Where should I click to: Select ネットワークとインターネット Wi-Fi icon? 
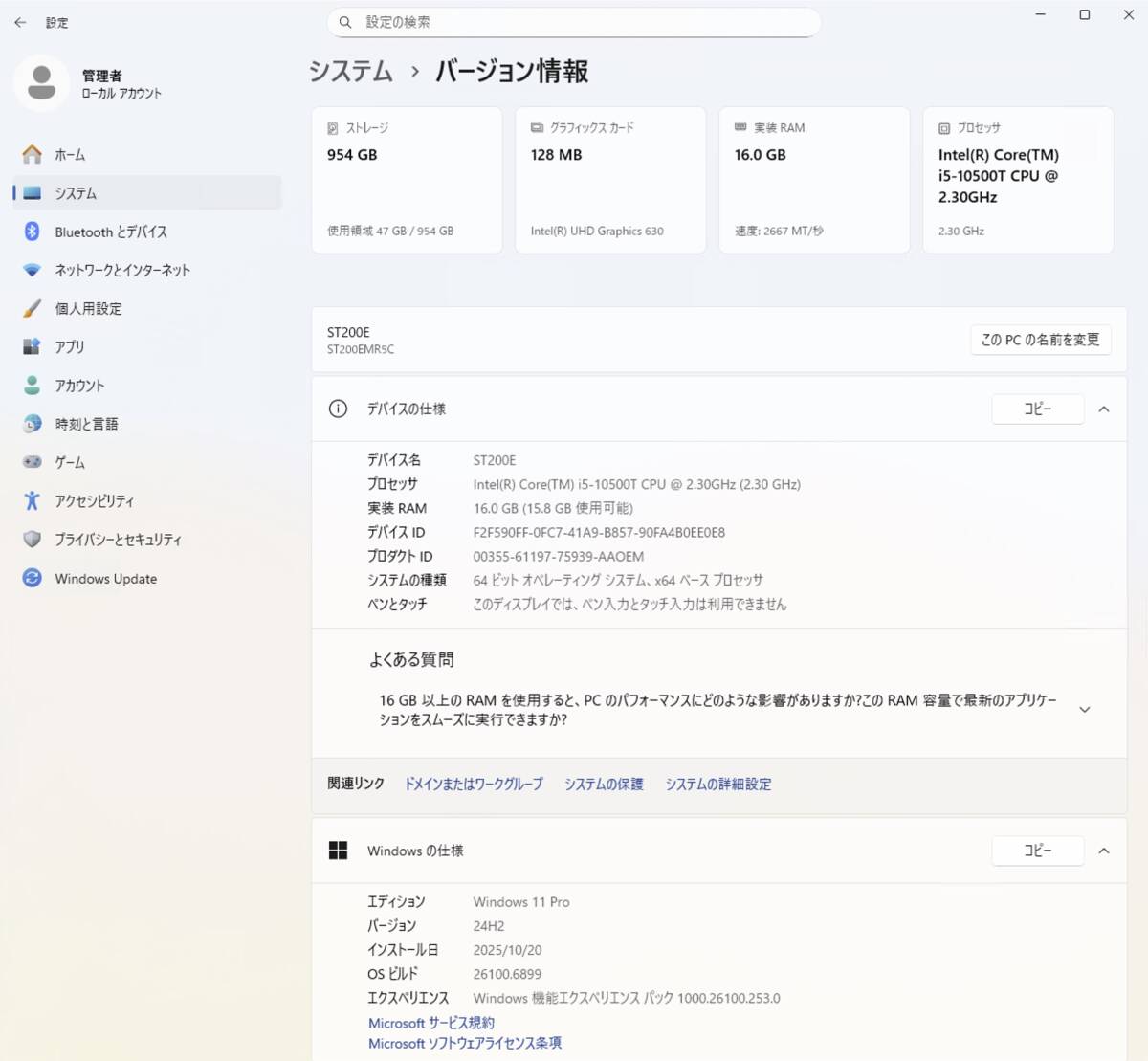click(x=33, y=270)
